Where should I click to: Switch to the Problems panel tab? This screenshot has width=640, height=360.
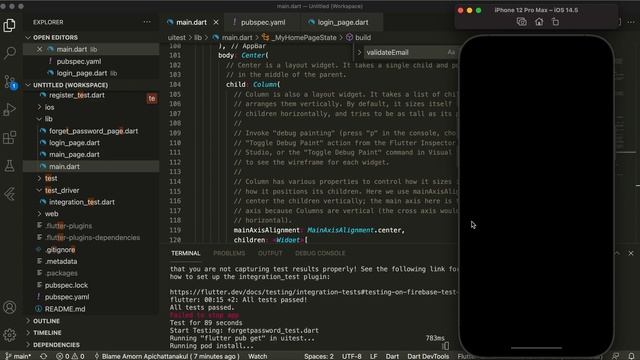pos(229,253)
